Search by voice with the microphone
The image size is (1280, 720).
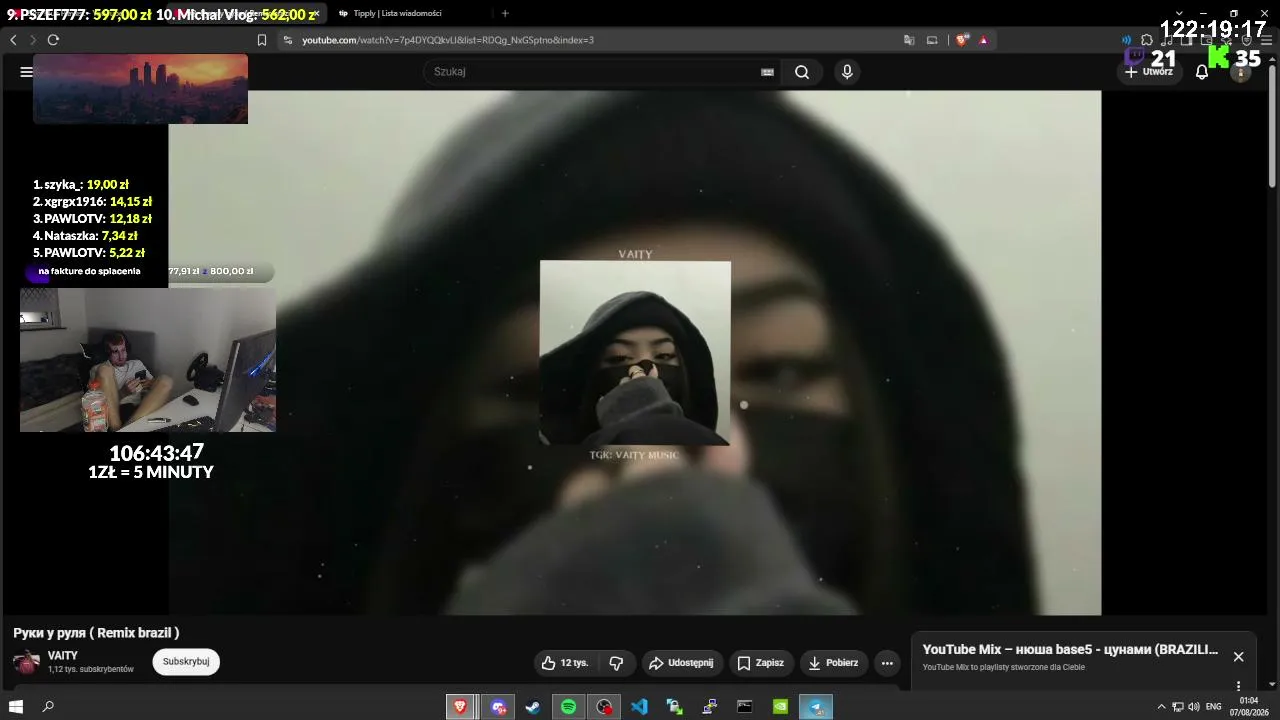pyautogui.click(x=847, y=72)
